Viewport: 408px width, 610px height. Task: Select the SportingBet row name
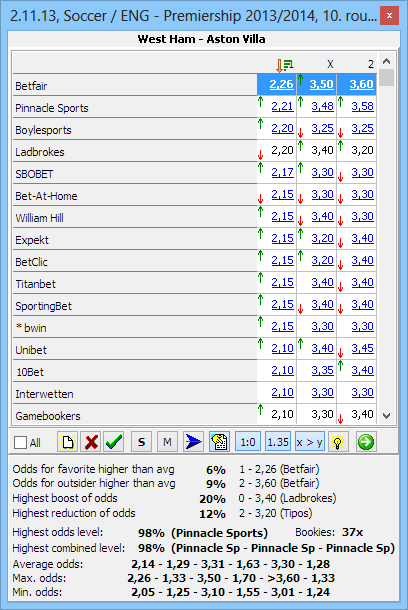pyautogui.click(x=44, y=306)
